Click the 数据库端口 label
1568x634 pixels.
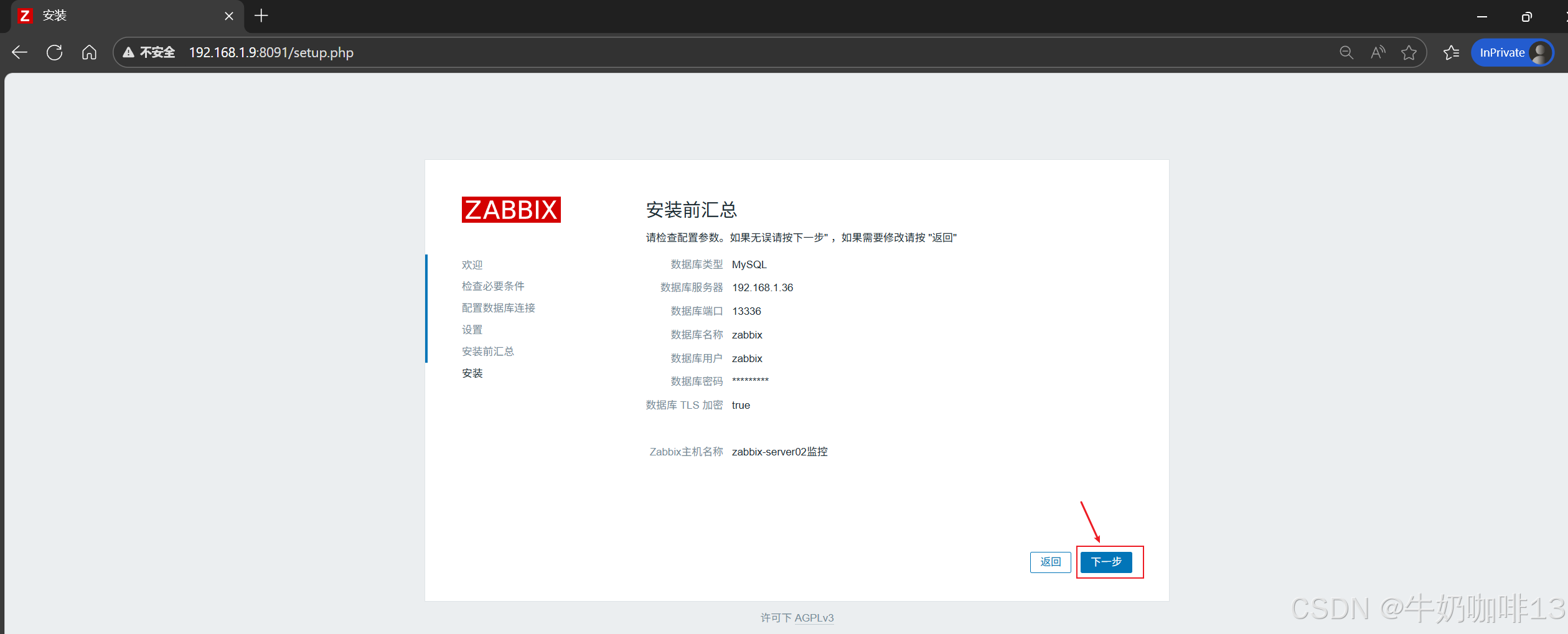[697, 311]
